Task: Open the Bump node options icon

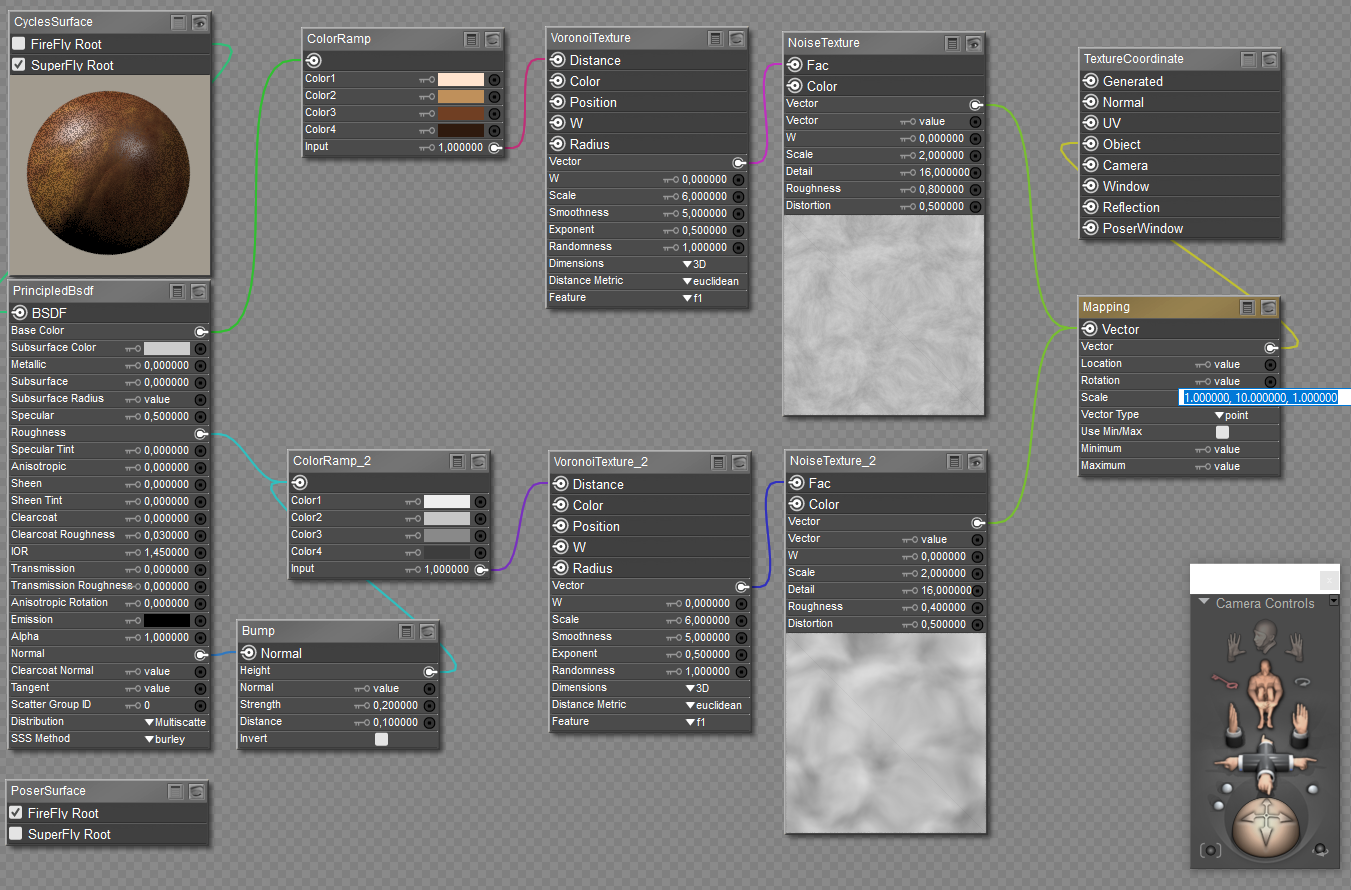Action: [406, 631]
